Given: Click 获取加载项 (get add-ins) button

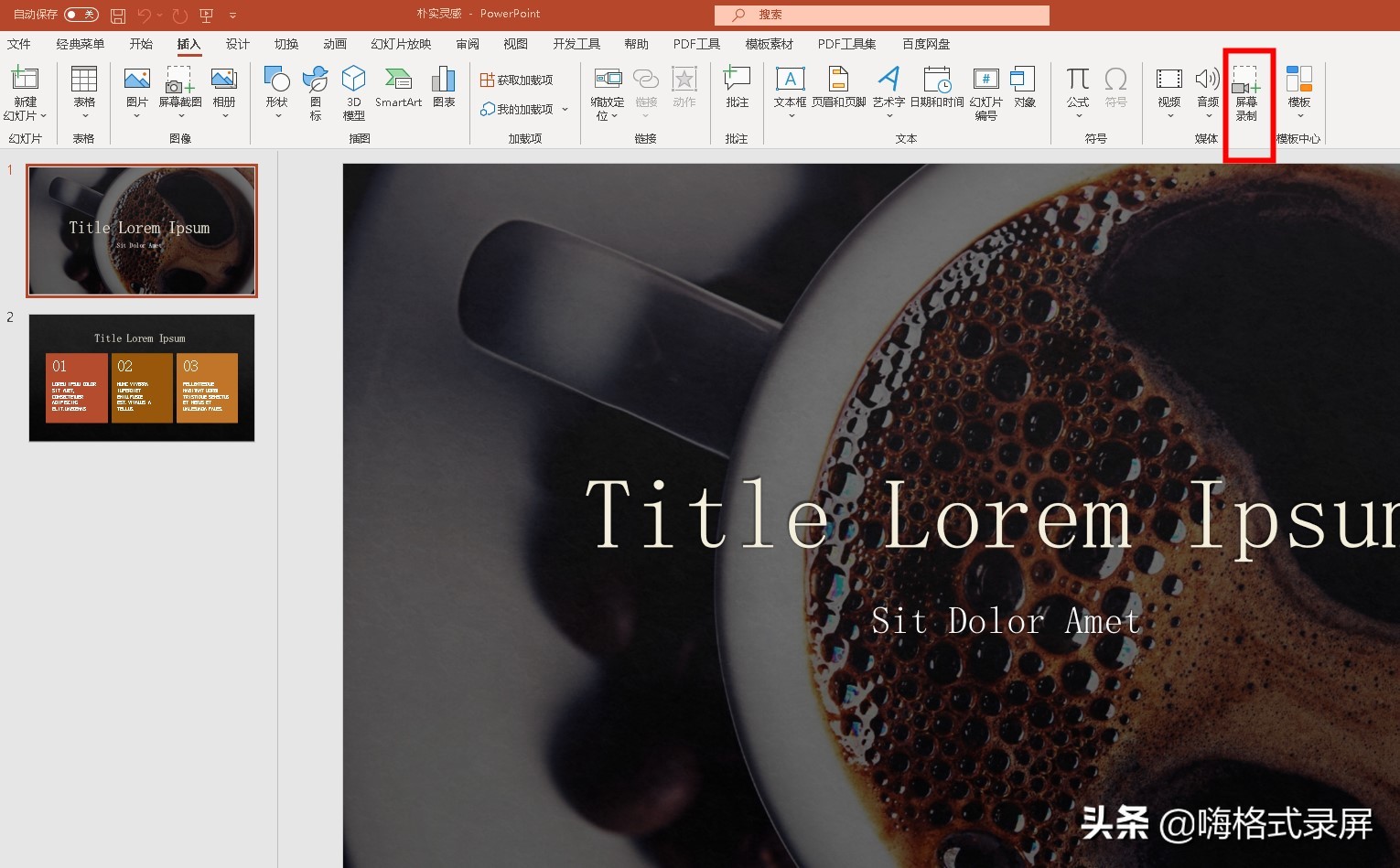Looking at the screenshot, I should (517, 80).
